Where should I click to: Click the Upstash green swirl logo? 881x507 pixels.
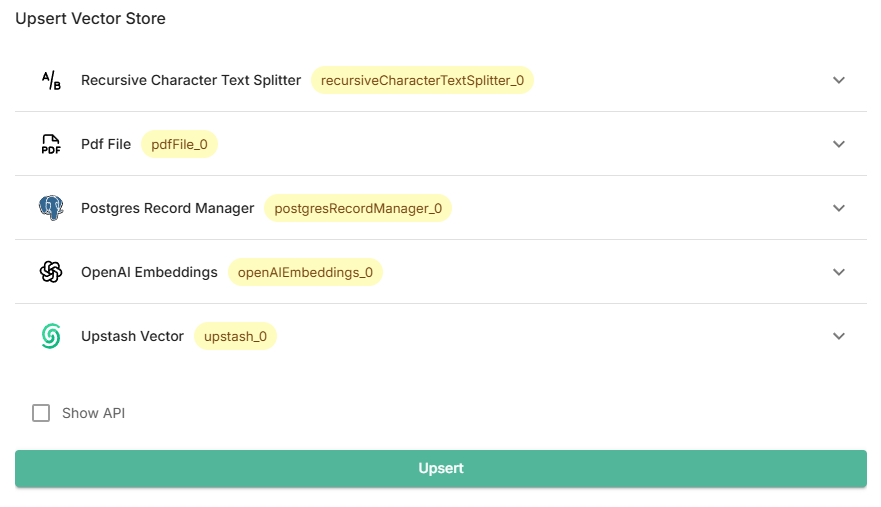click(51, 336)
